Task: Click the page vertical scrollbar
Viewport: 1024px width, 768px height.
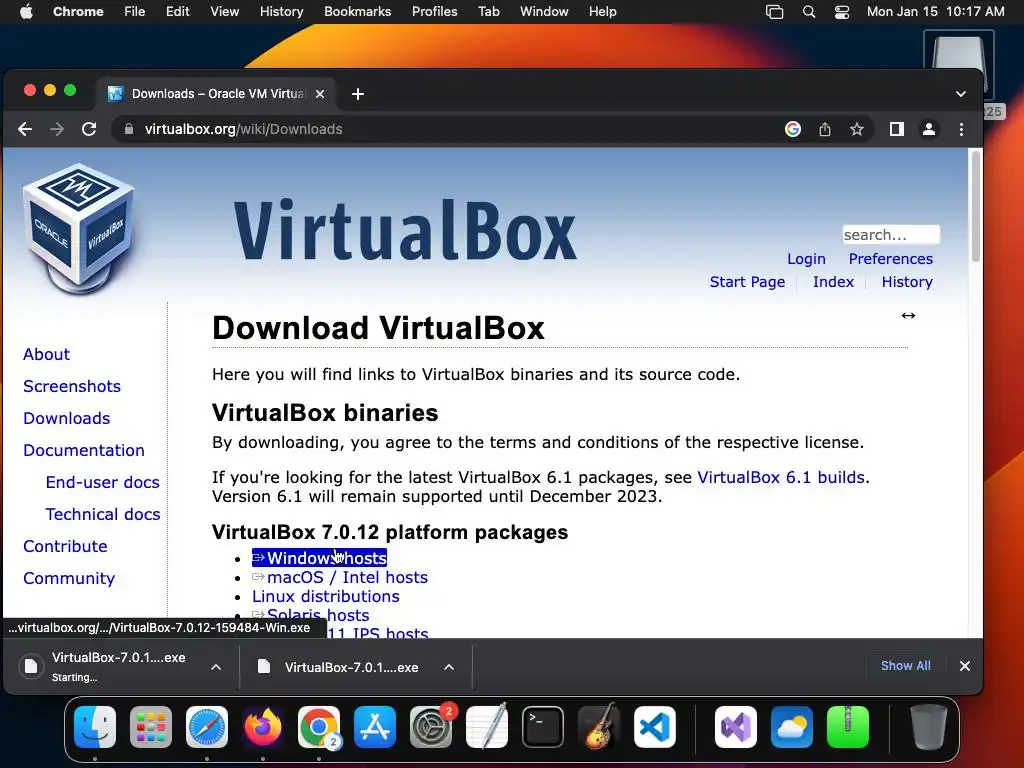Action: tap(976, 206)
